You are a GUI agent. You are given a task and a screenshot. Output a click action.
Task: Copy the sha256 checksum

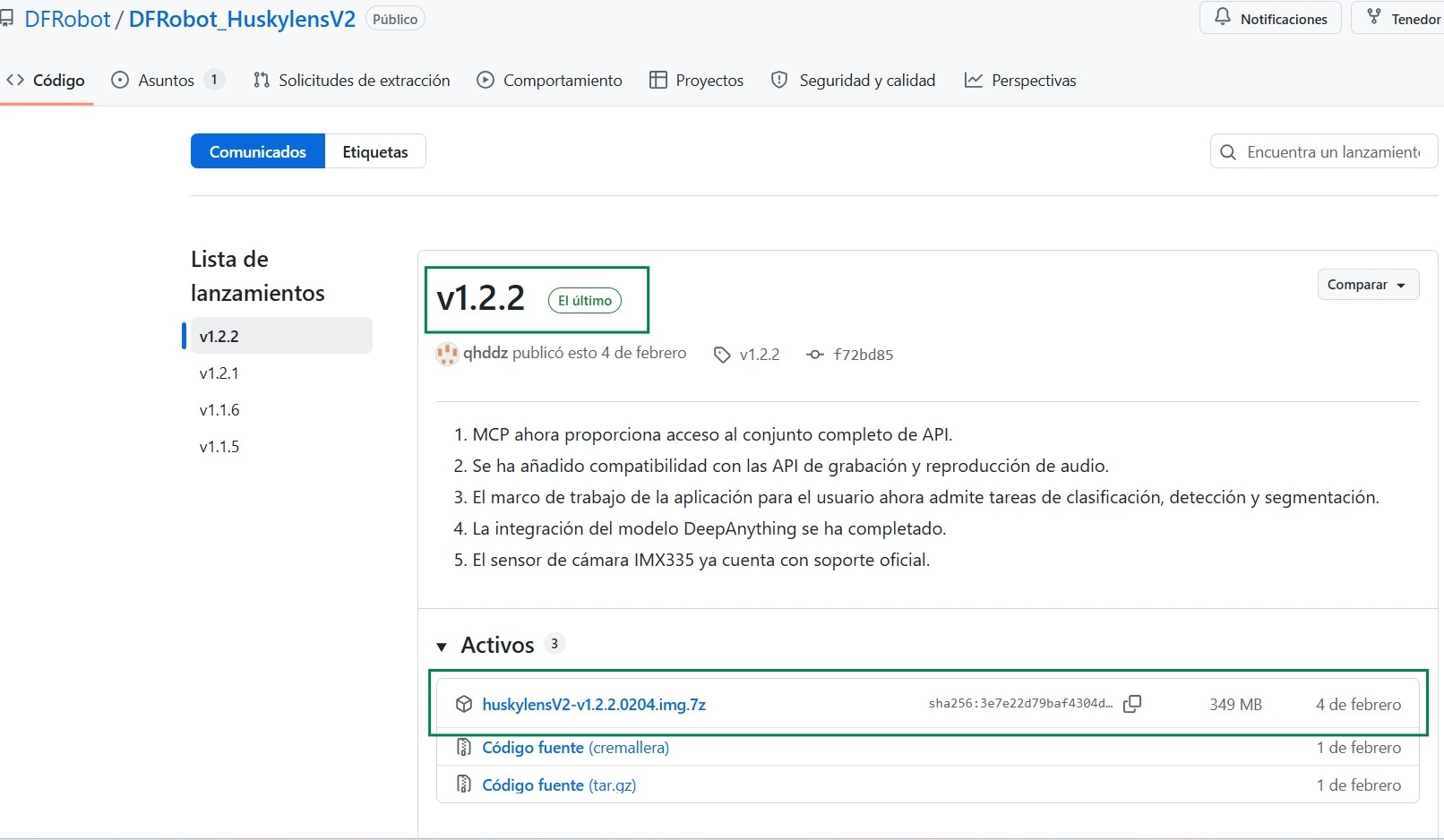(1132, 704)
